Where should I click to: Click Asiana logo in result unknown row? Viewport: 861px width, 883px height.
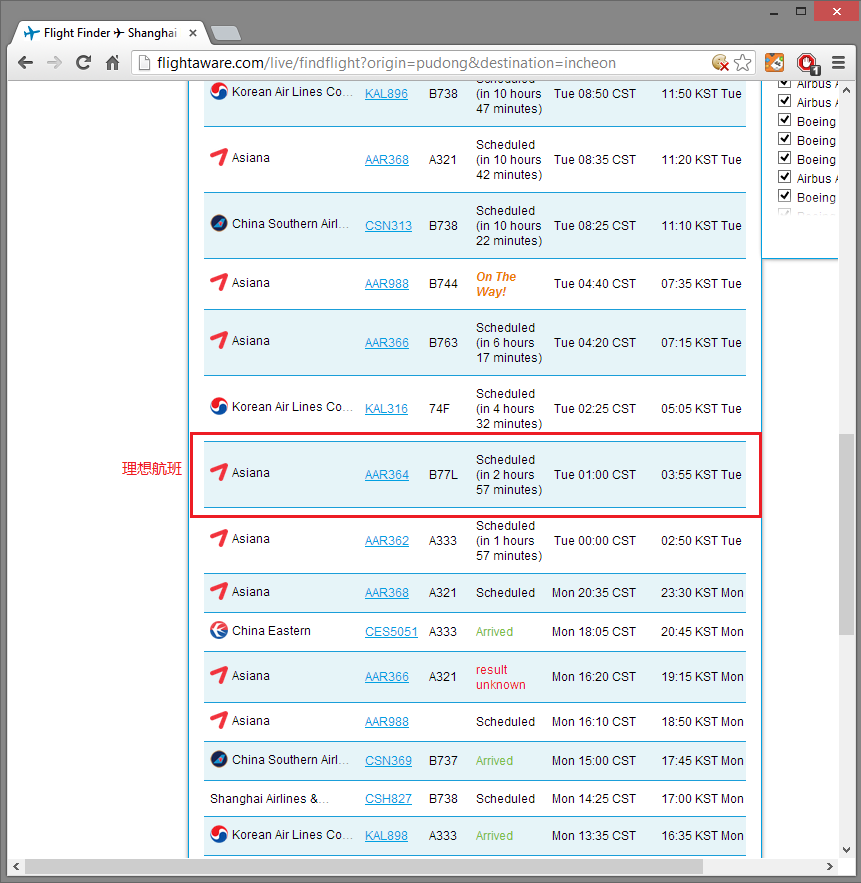(219, 675)
